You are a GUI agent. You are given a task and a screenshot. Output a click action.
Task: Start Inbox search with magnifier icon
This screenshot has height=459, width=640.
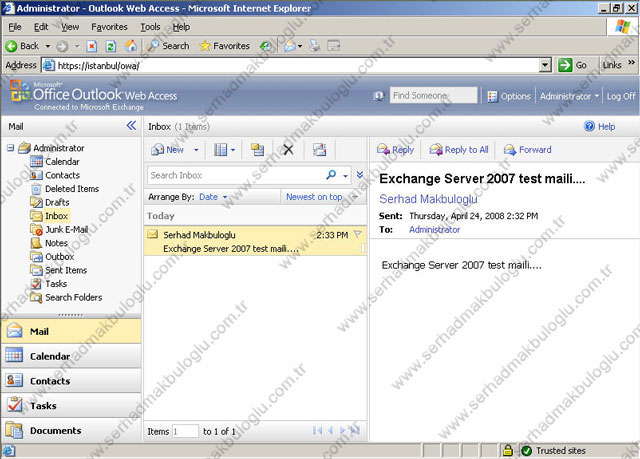[331, 175]
